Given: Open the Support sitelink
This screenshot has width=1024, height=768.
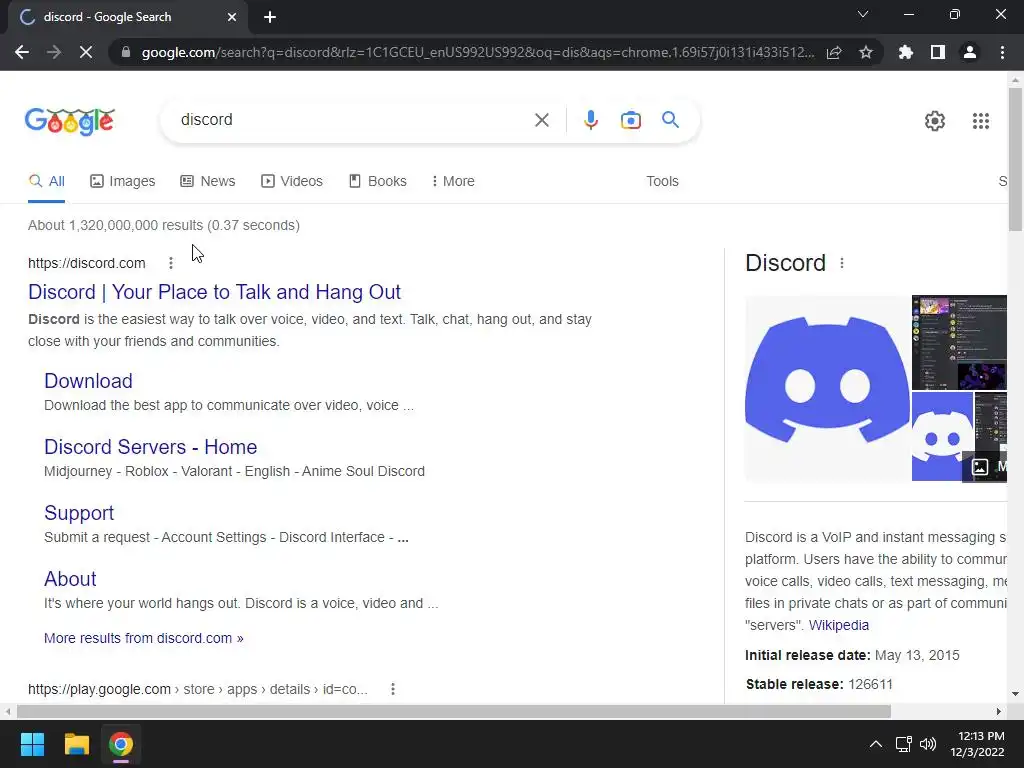Looking at the screenshot, I should tap(79, 513).
